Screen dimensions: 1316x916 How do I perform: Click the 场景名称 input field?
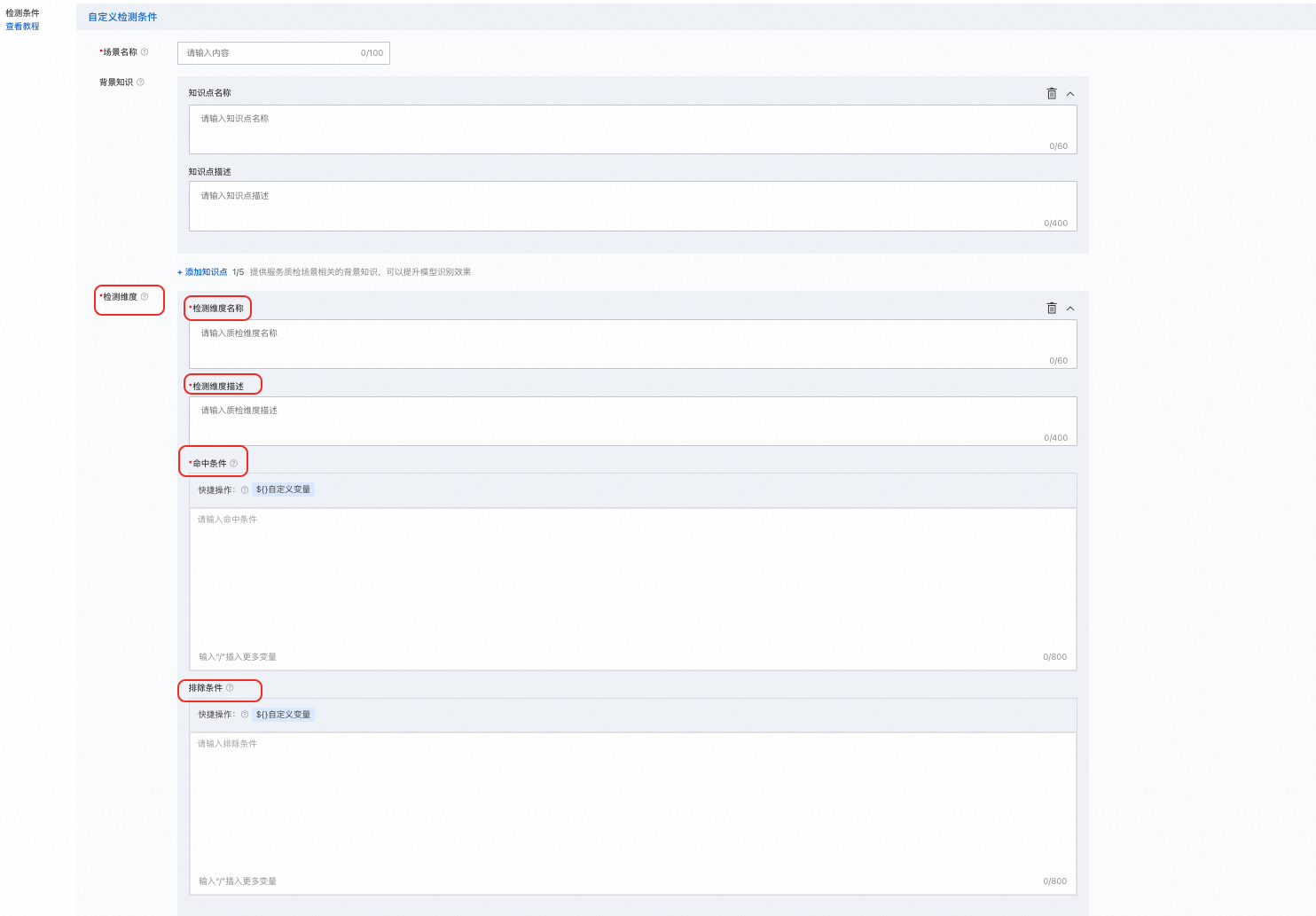pyautogui.click(x=284, y=53)
